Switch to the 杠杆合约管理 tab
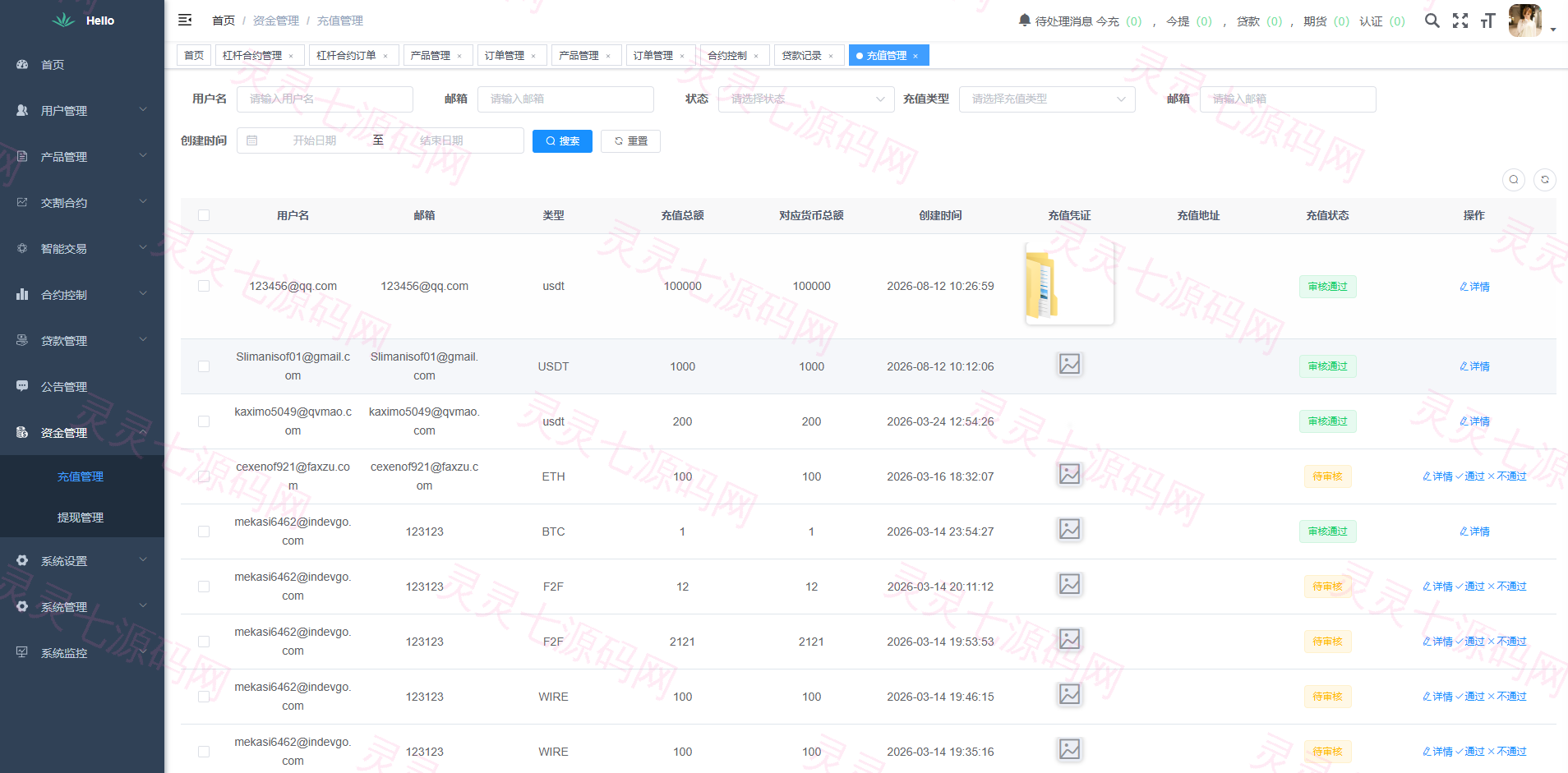This screenshot has width=1568, height=773. tap(260, 55)
